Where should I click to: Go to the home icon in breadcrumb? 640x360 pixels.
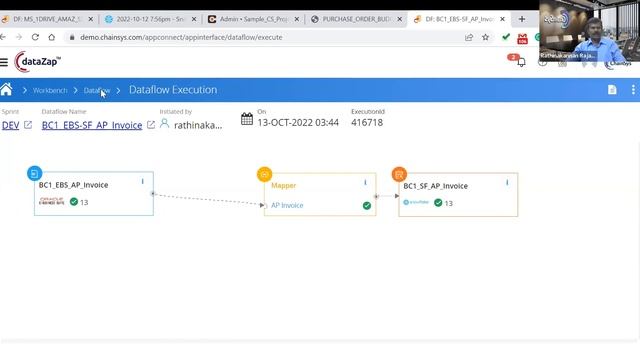pos(6,89)
